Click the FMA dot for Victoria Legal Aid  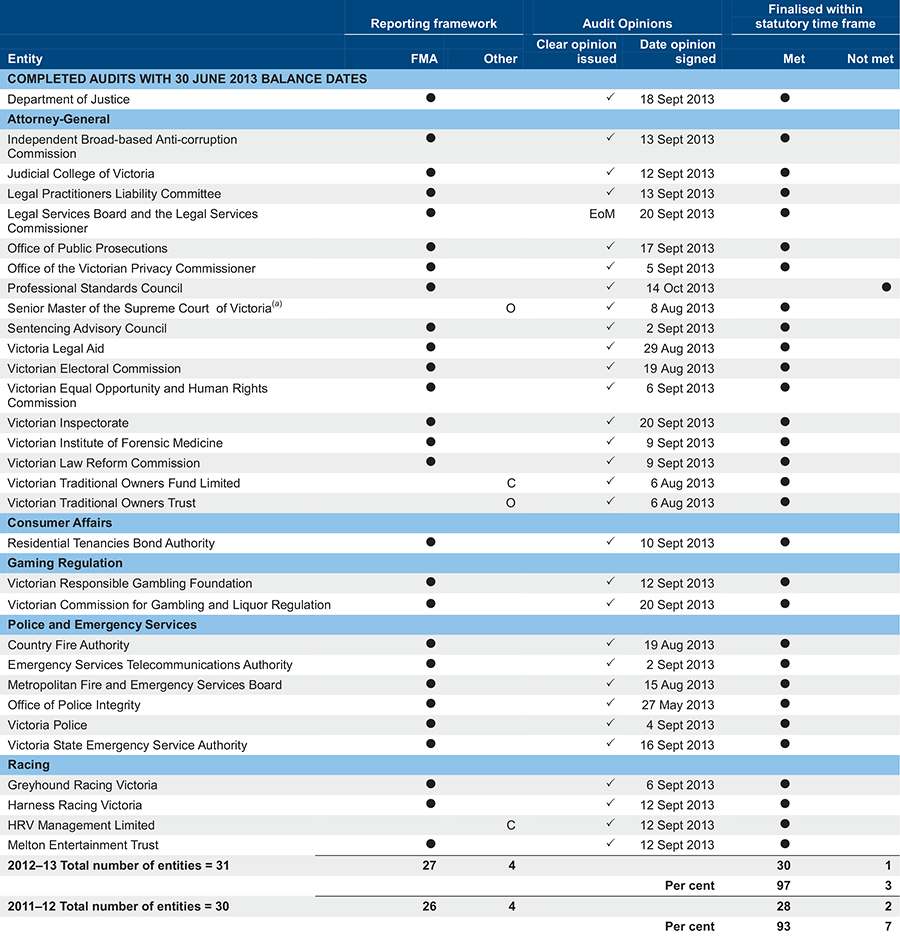coord(430,347)
